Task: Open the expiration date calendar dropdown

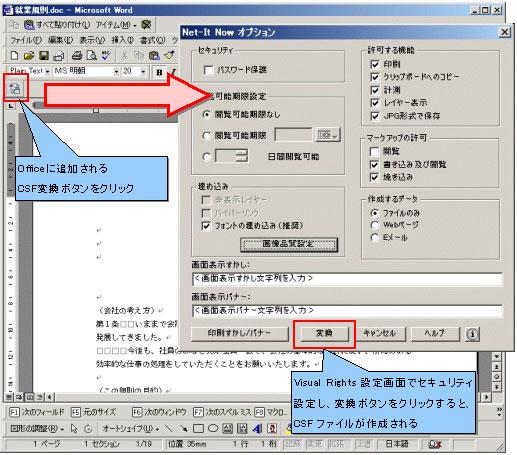Action: coord(328,135)
